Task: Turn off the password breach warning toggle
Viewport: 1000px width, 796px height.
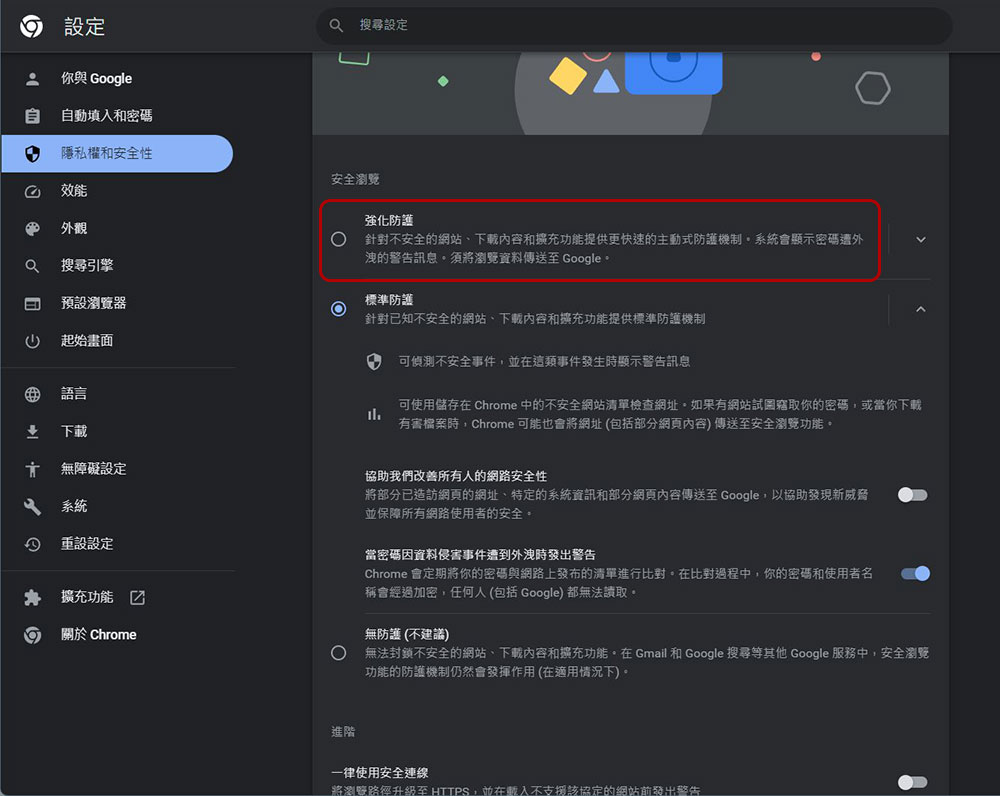Action: [914, 573]
